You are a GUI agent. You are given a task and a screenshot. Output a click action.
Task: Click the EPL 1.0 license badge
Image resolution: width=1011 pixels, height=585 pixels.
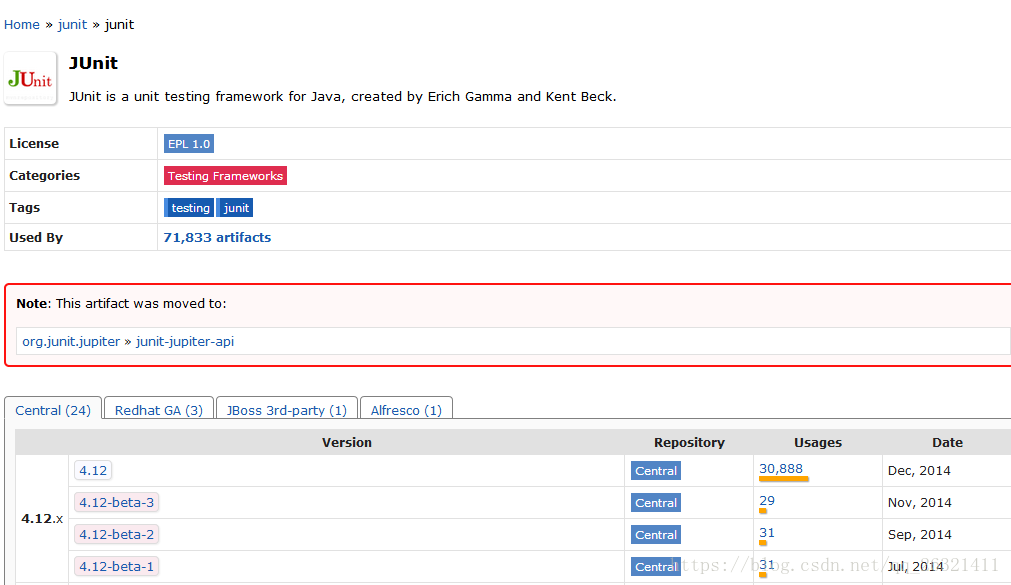tap(189, 144)
